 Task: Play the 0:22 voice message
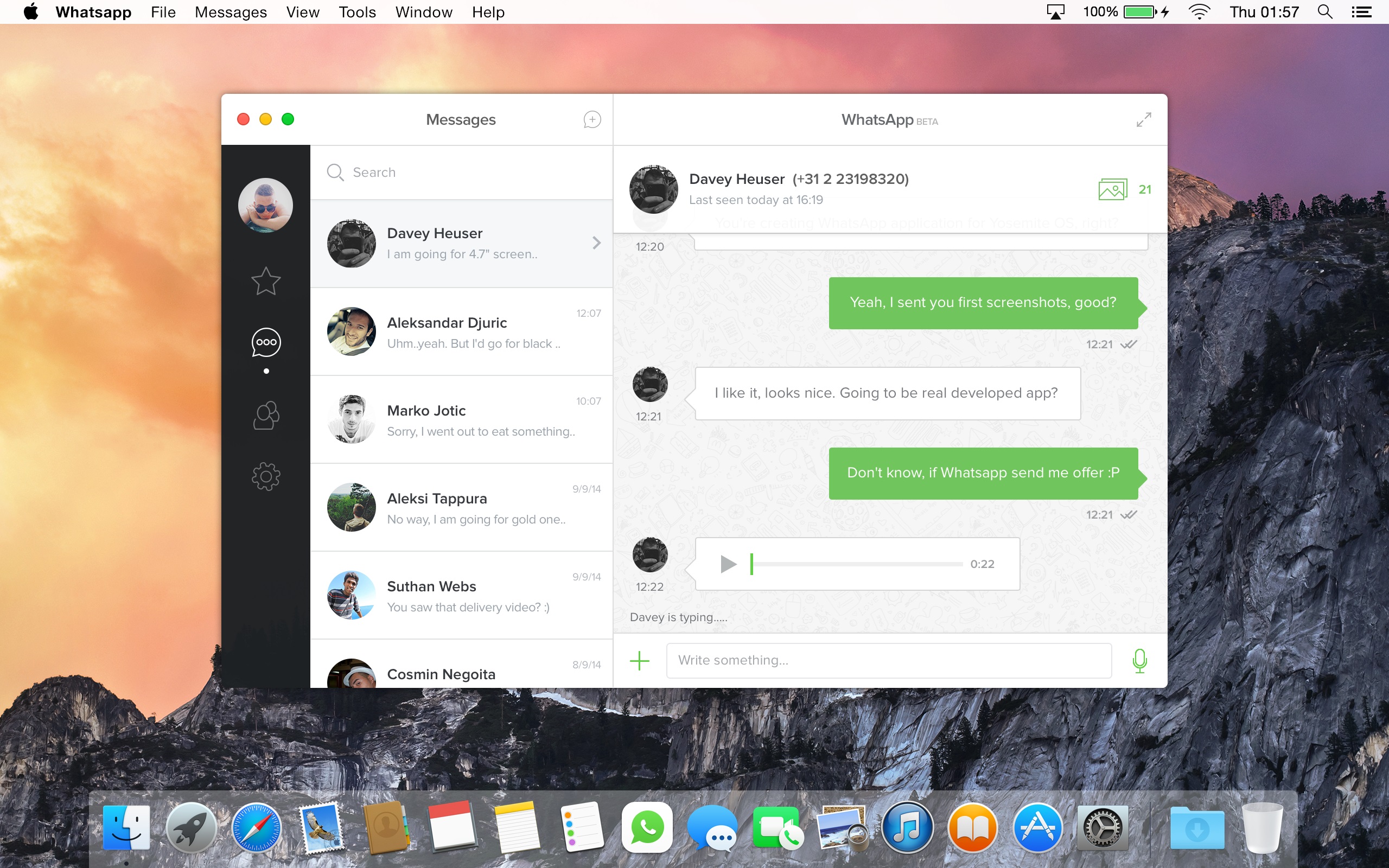click(728, 564)
